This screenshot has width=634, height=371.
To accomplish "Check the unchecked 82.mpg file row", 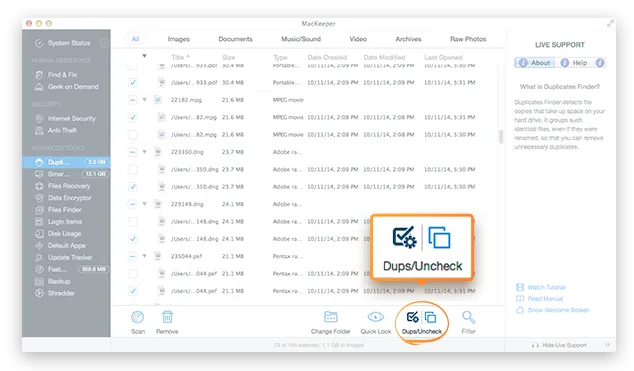I will [x=132, y=135].
